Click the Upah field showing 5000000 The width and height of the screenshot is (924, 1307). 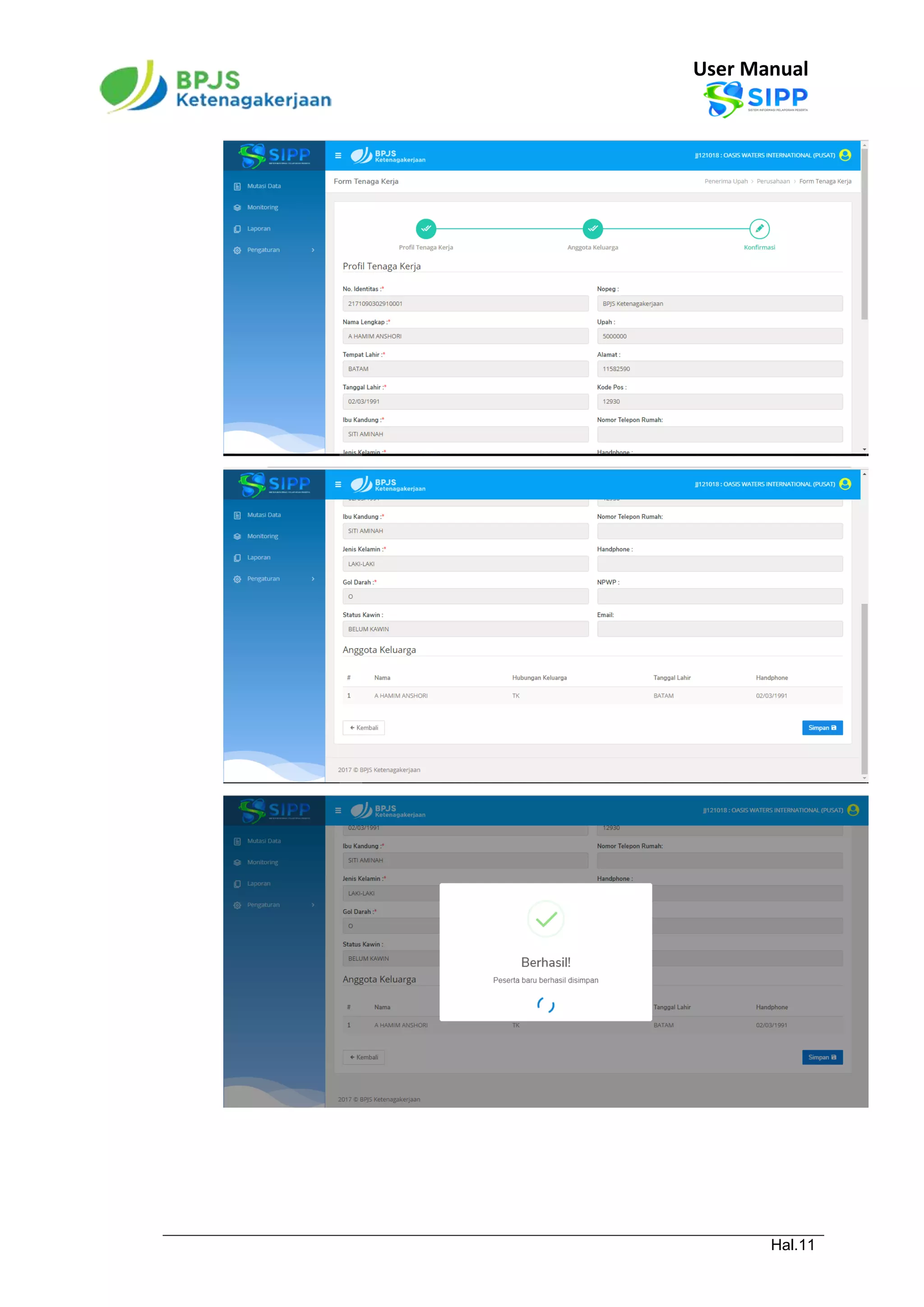pos(719,336)
